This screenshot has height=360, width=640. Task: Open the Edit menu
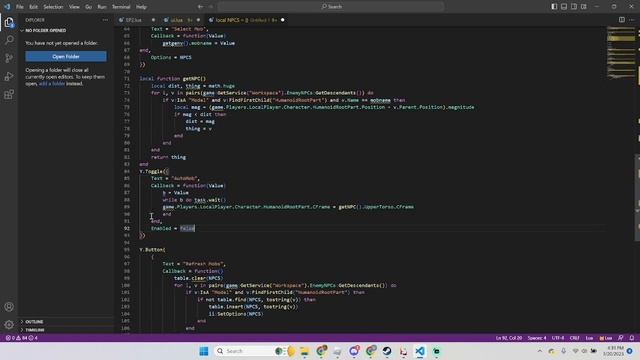(33, 7)
